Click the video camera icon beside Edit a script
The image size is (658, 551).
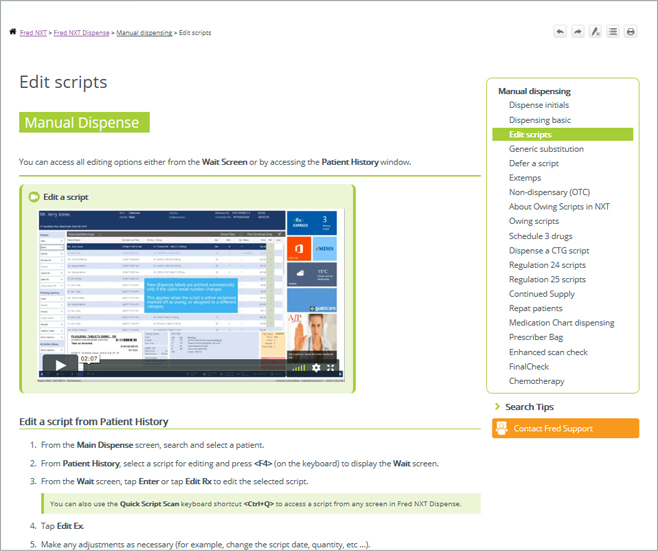[34, 197]
